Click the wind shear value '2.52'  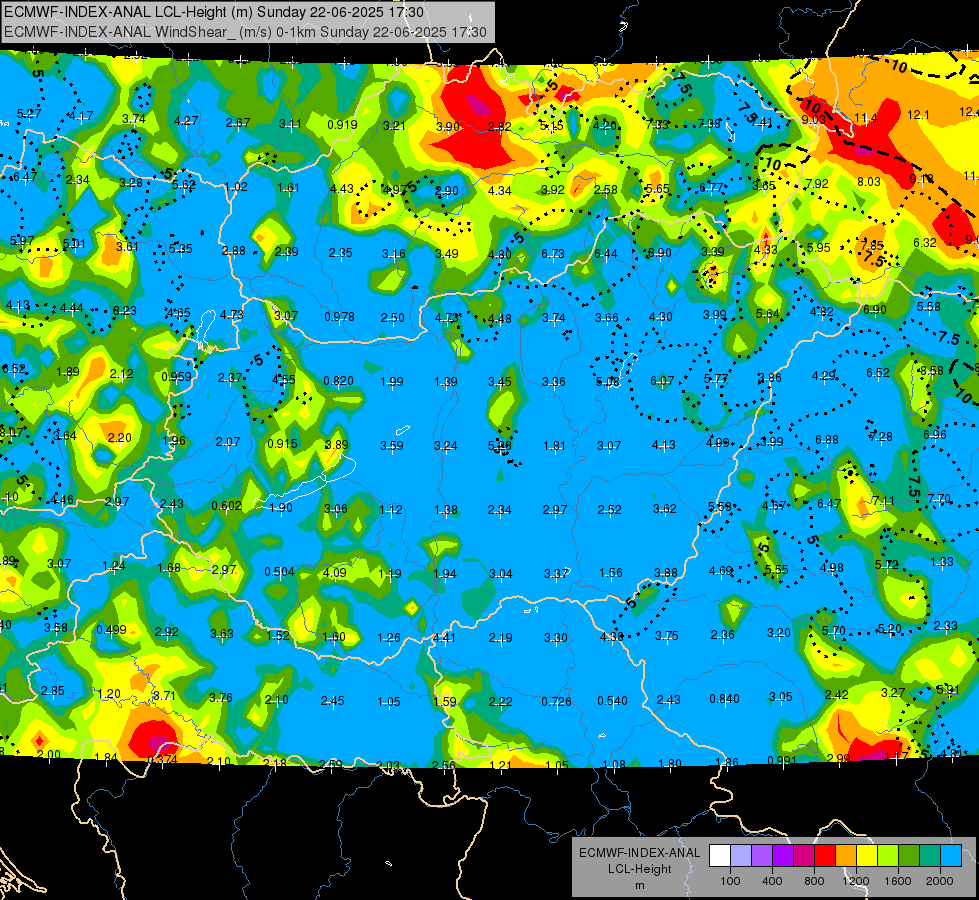pos(609,509)
